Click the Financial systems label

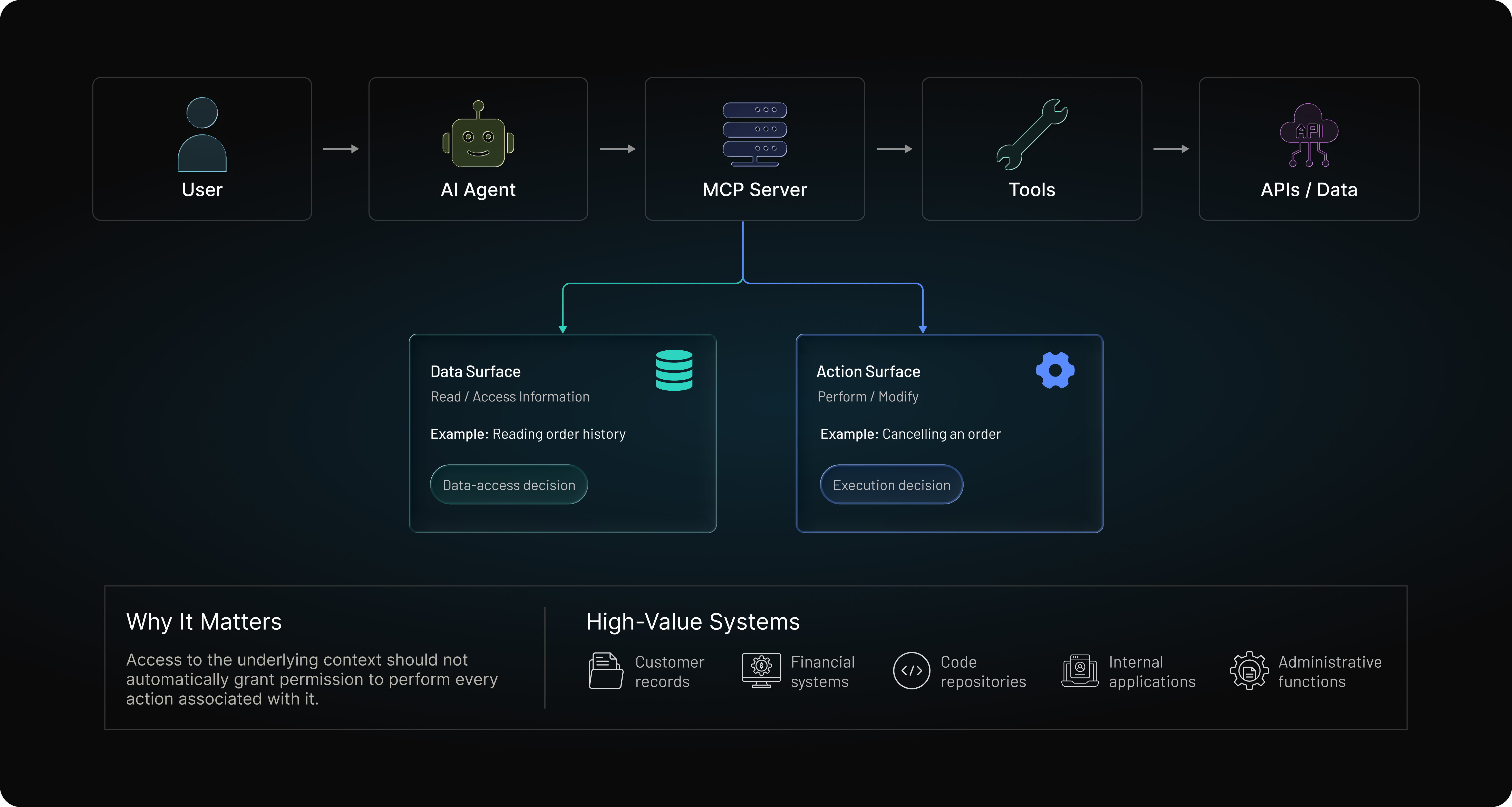822,671
